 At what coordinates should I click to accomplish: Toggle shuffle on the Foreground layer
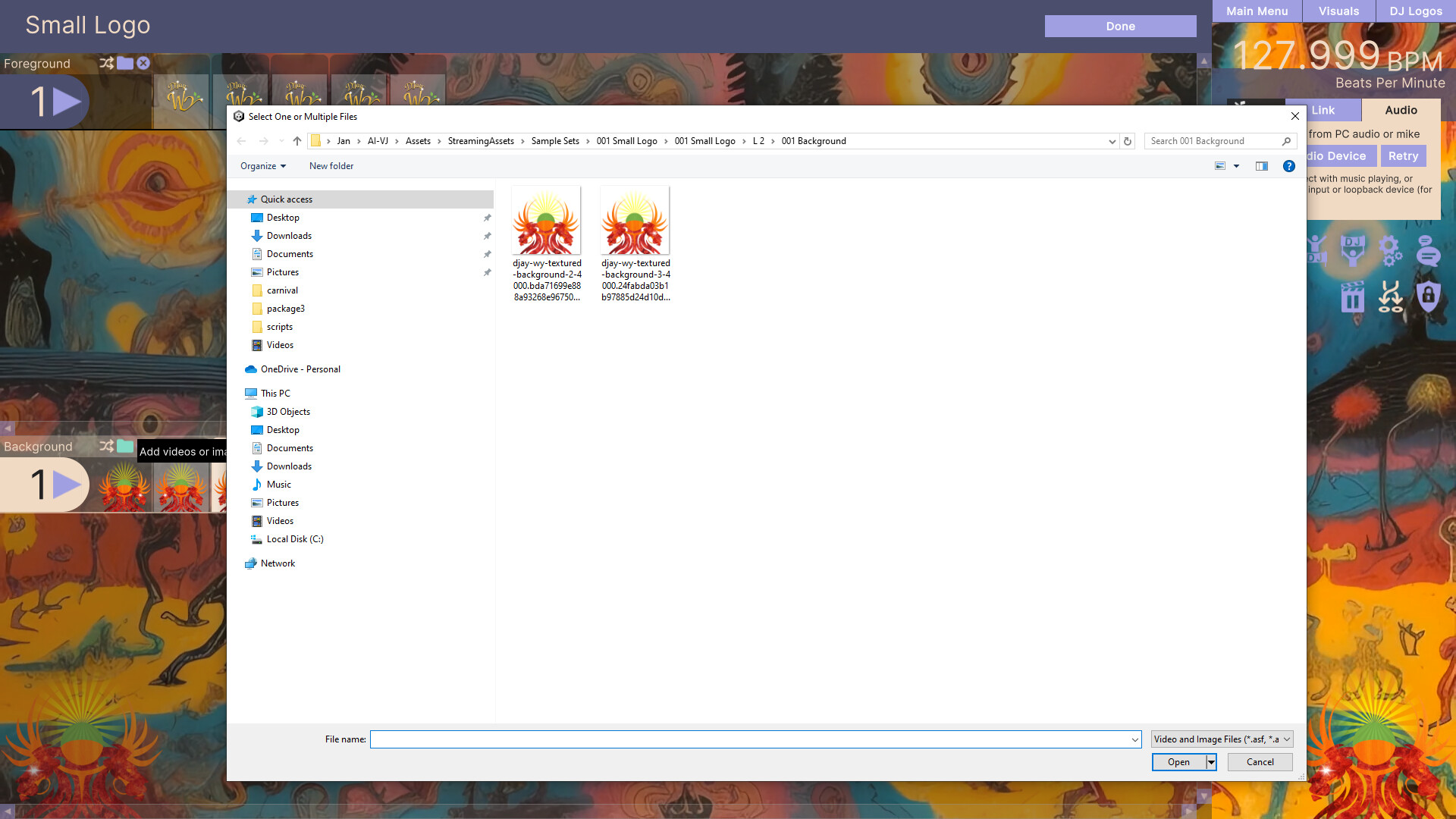point(105,63)
